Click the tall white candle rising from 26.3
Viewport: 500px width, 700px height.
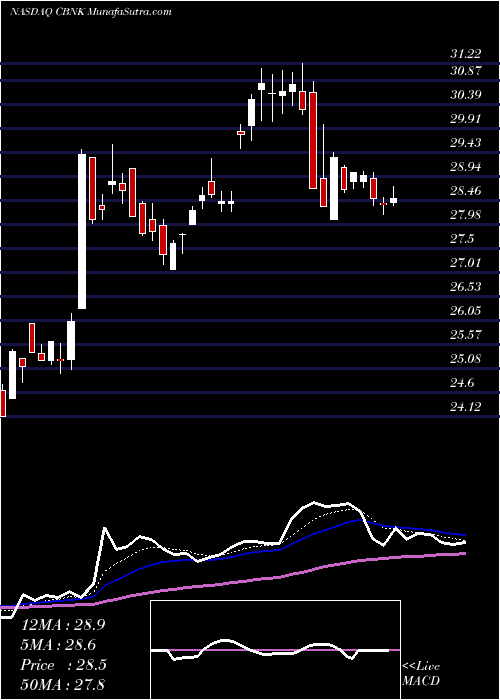pyautogui.click(x=82, y=231)
